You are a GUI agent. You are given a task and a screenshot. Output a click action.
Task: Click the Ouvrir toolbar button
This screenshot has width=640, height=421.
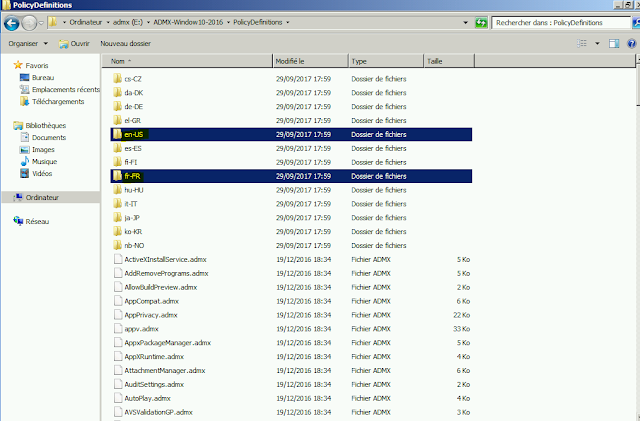click(x=74, y=43)
